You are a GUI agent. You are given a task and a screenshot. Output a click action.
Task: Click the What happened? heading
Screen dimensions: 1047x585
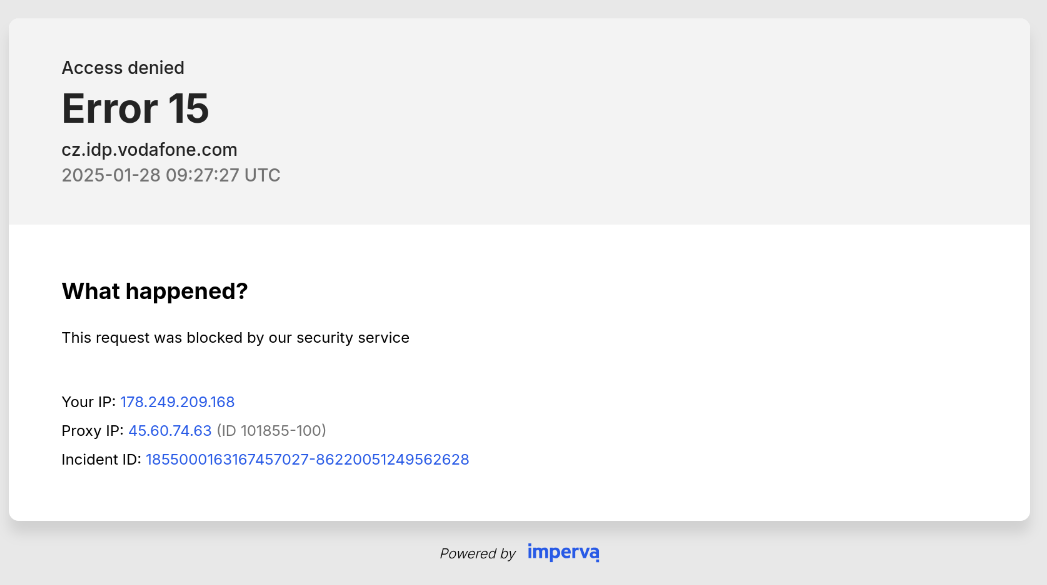154,291
